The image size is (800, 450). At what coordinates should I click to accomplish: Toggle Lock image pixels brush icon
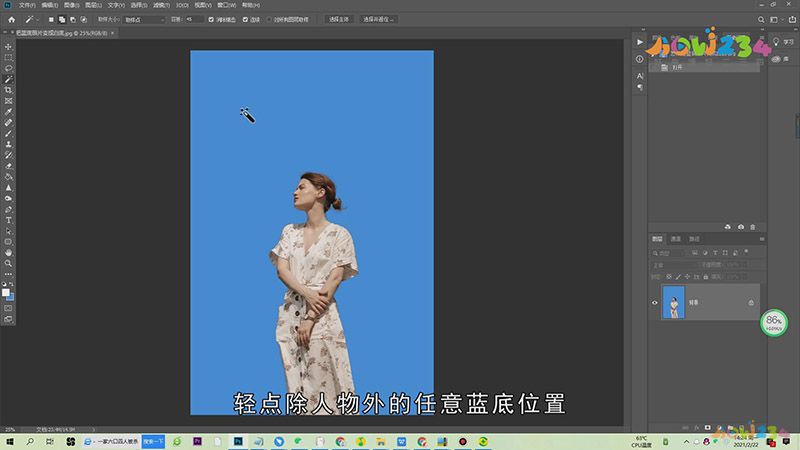point(678,277)
